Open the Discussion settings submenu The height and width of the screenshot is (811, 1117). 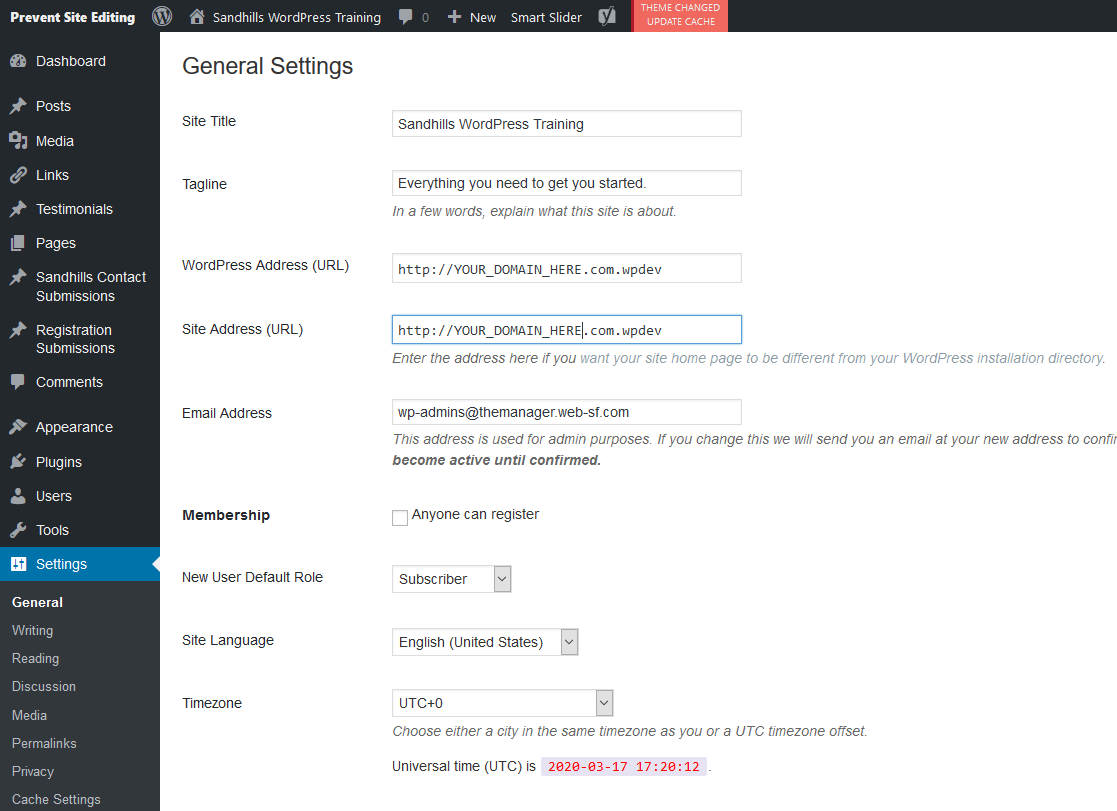click(43, 686)
